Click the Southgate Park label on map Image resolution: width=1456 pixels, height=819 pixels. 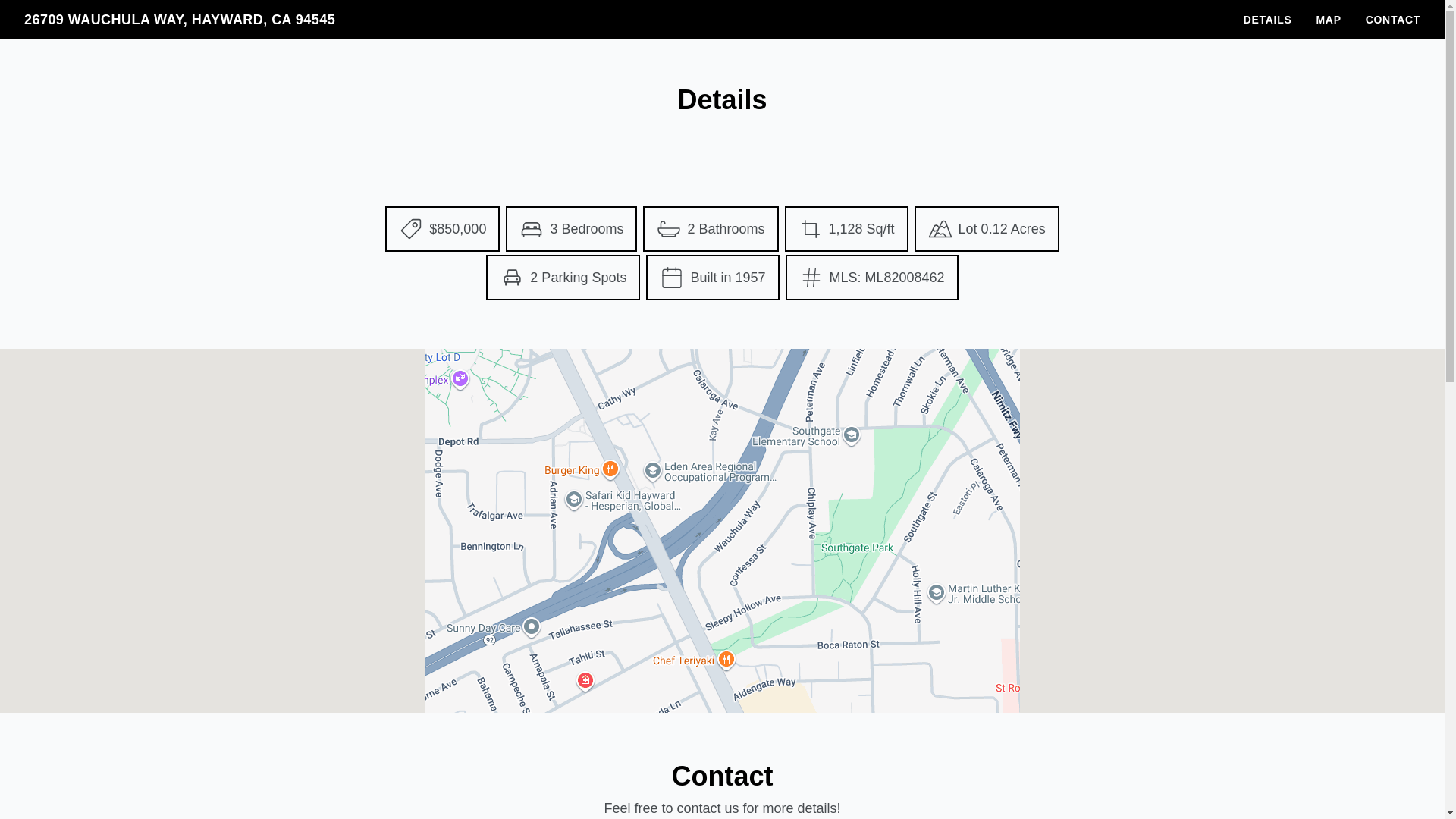click(857, 548)
